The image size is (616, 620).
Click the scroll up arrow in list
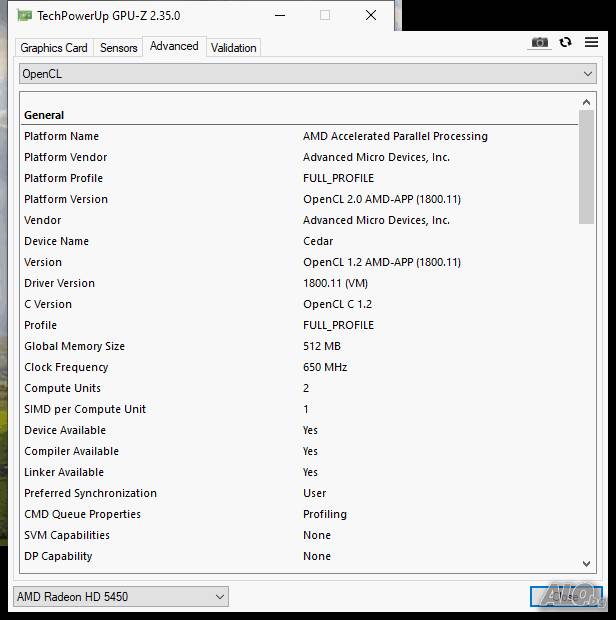[x=586, y=102]
